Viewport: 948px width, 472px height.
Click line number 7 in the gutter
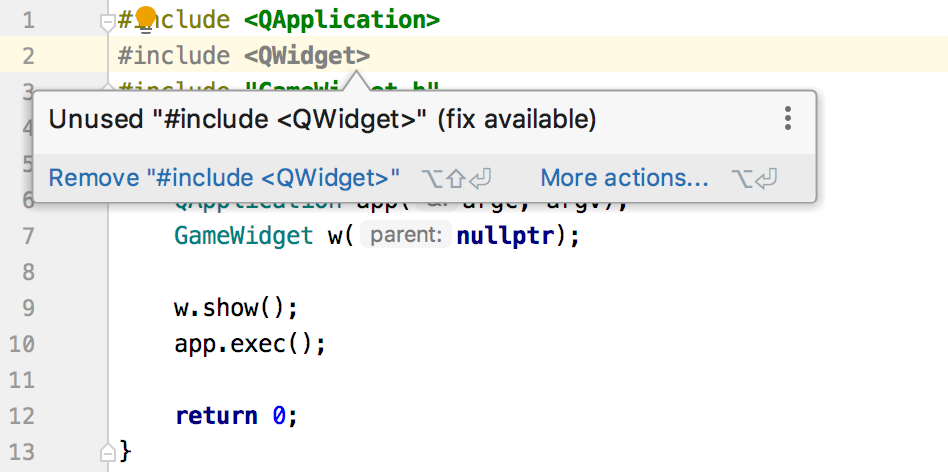[28, 235]
